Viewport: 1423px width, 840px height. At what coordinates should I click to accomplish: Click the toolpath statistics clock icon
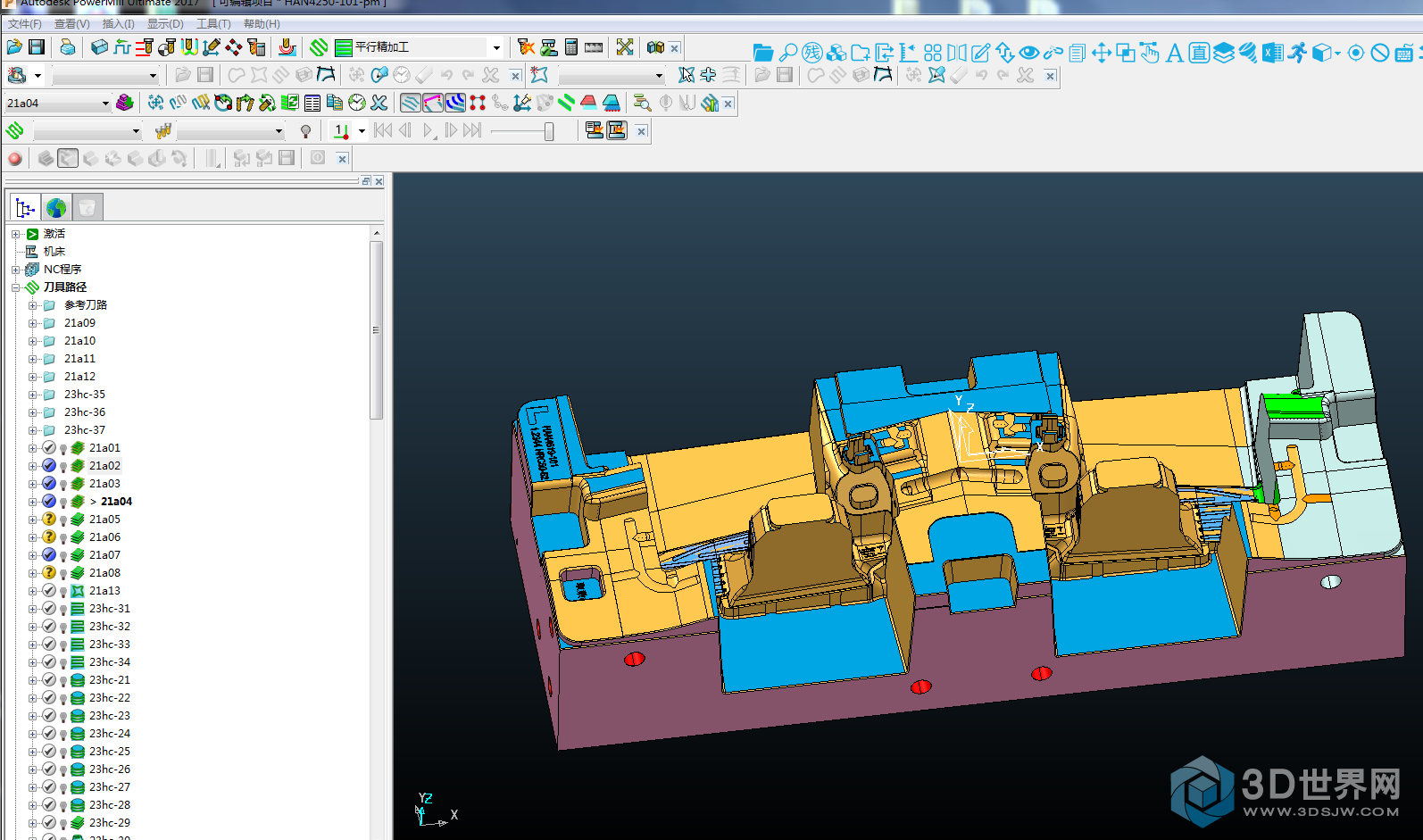point(357,103)
